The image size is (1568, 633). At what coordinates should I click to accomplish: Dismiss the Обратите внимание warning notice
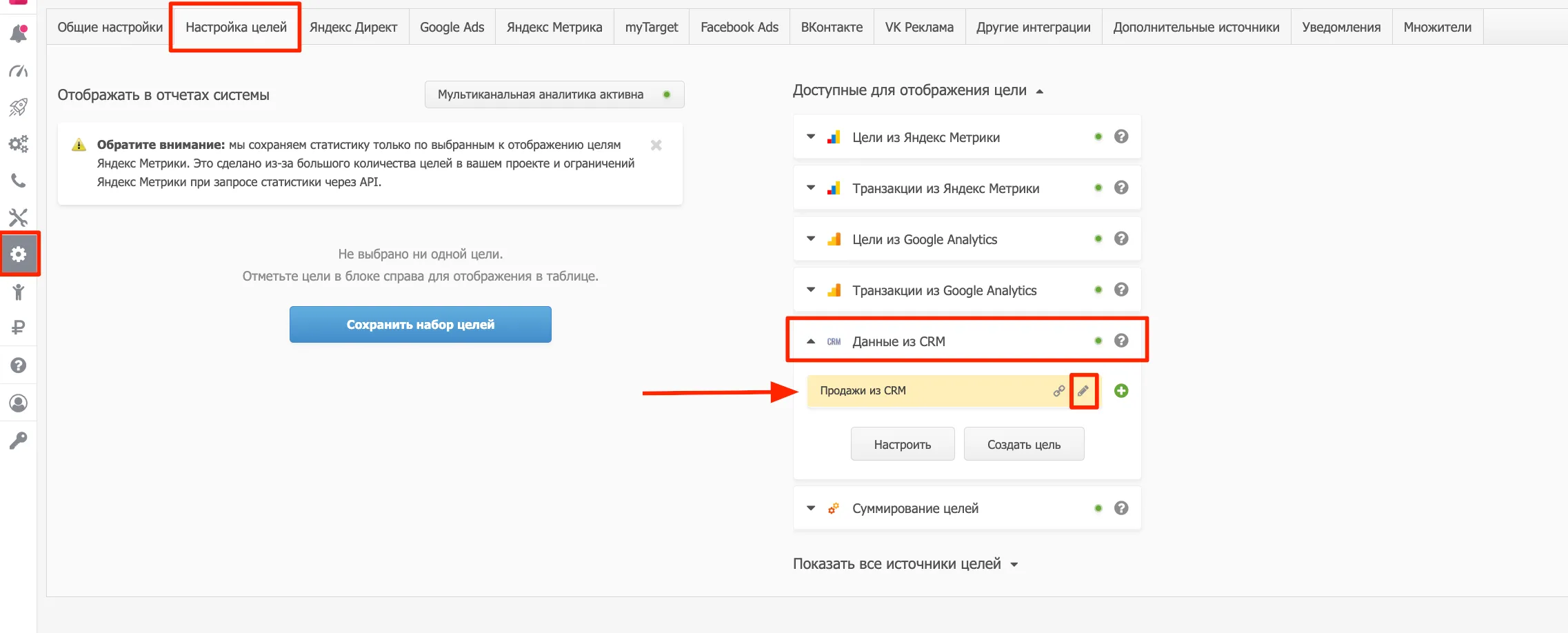[x=656, y=145]
